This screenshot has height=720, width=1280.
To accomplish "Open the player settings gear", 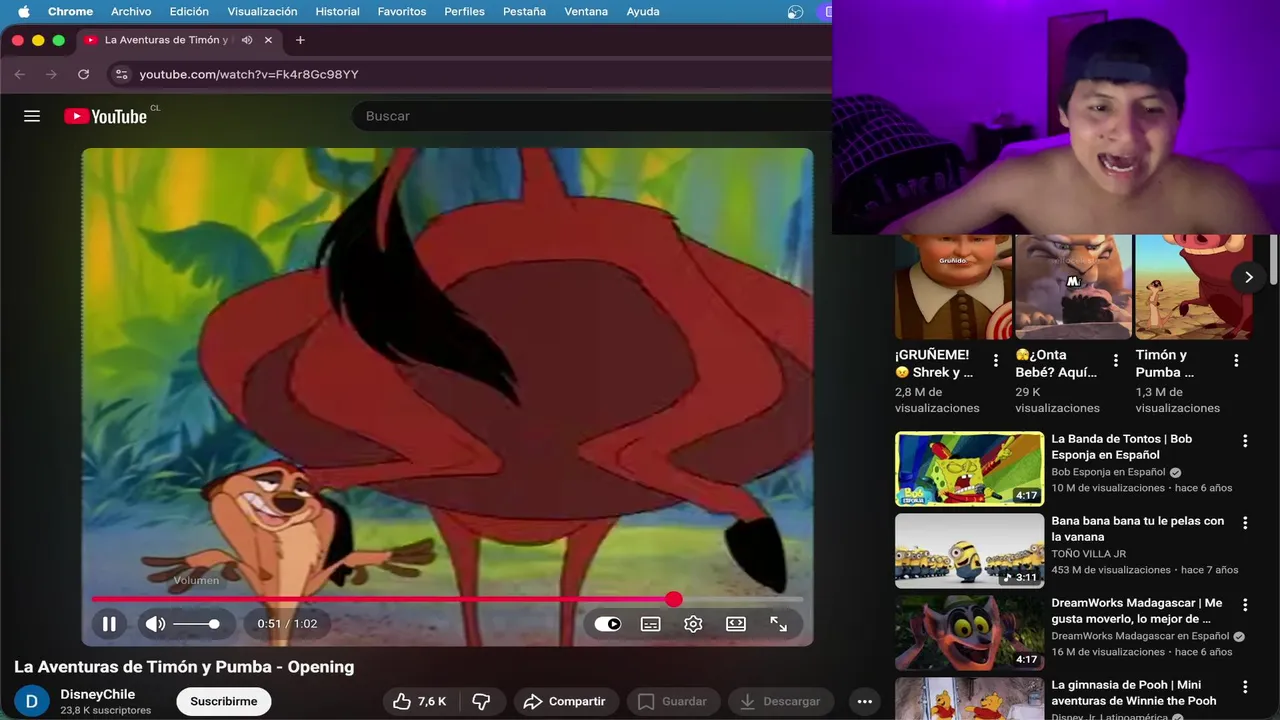I will point(693,624).
